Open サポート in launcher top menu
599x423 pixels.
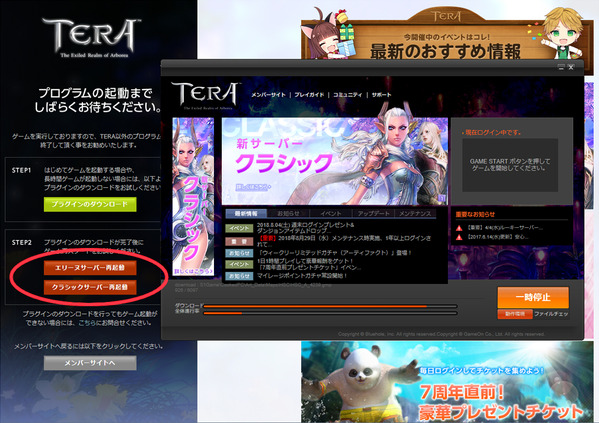[381, 95]
